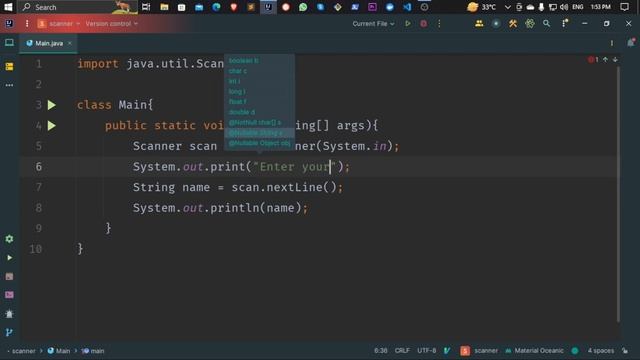Place cursor on 'System.out.println(name);' line
Image resolution: width=640 pixels, height=360 pixels.
[220, 208]
